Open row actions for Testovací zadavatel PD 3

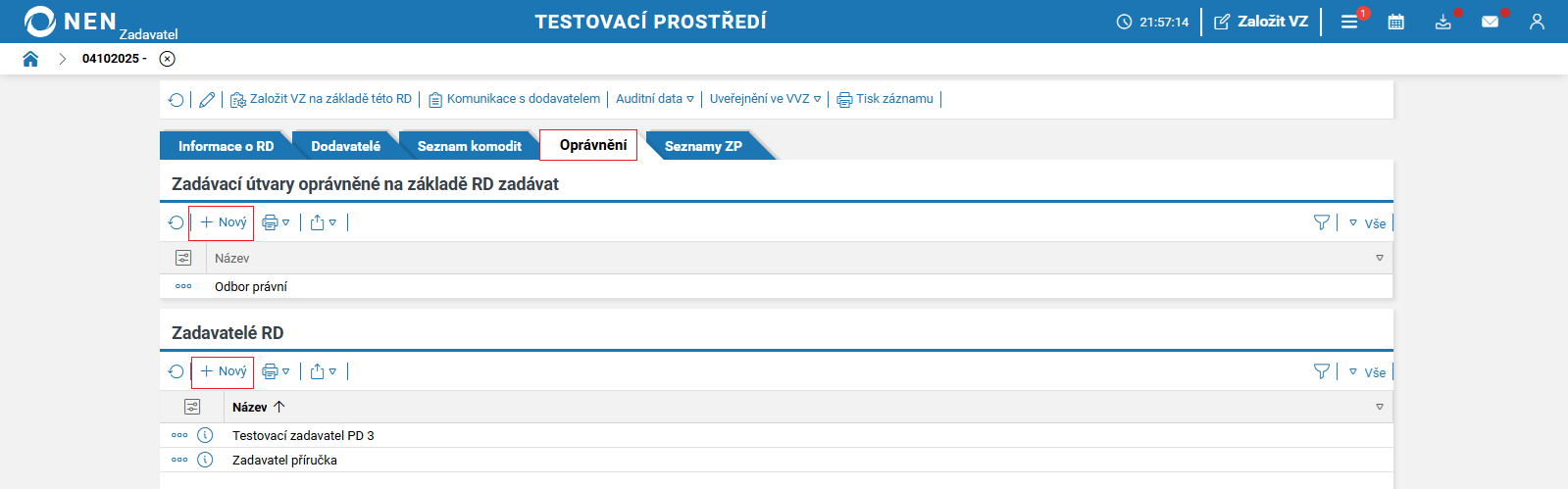coord(179,435)
